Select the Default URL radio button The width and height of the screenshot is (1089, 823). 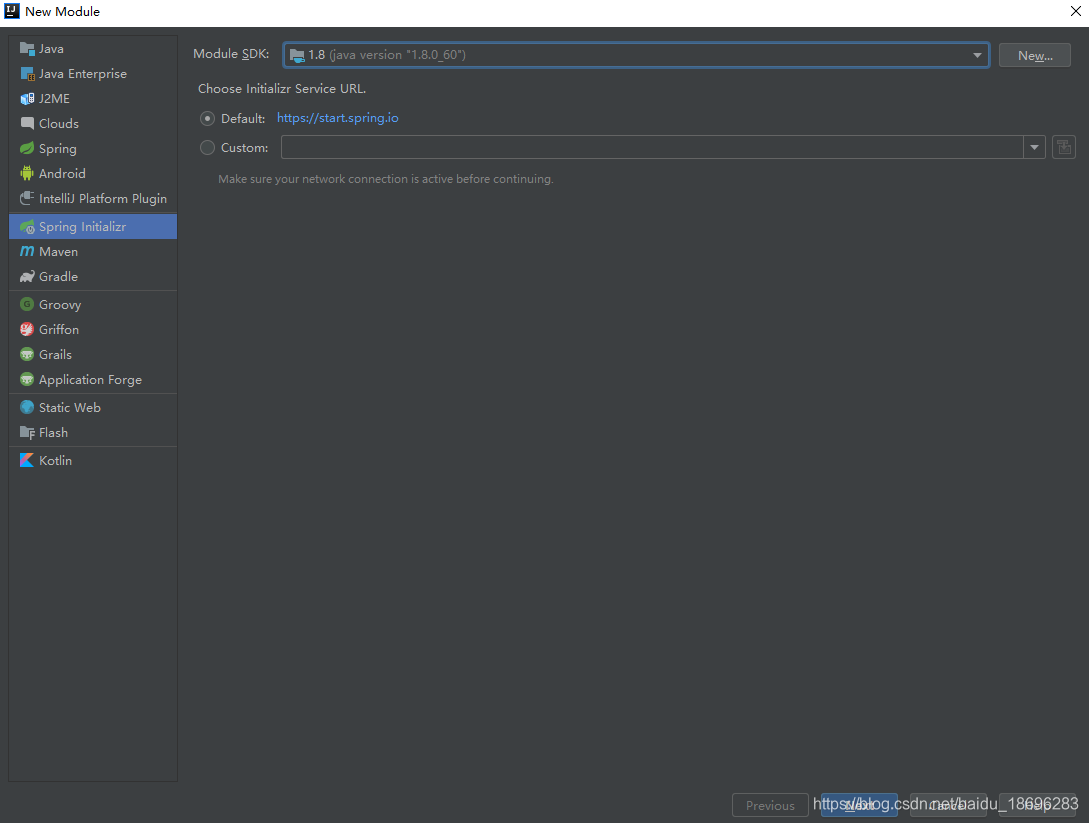click(207, 119)
